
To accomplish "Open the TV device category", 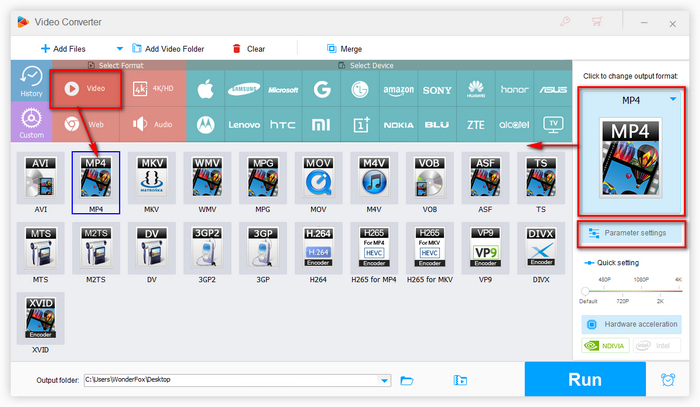I will pyautogui.click(x=553, y=125).
